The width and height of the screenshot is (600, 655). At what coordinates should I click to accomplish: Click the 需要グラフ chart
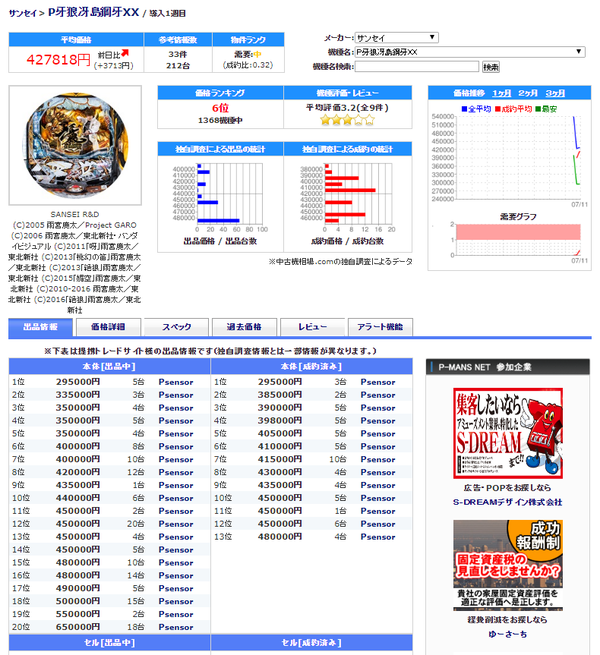516,239
